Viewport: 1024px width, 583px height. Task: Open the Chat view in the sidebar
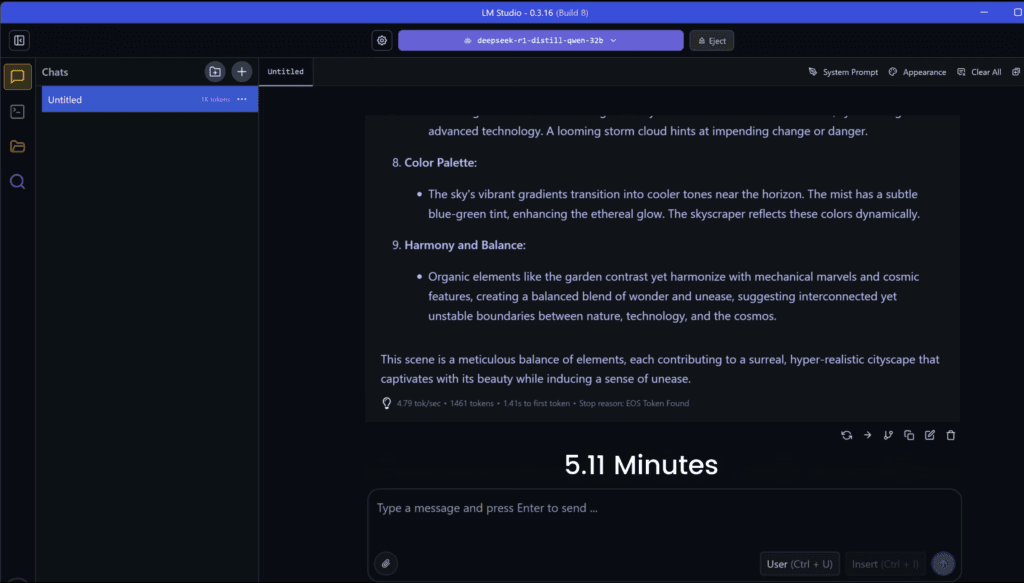(17, 77)
